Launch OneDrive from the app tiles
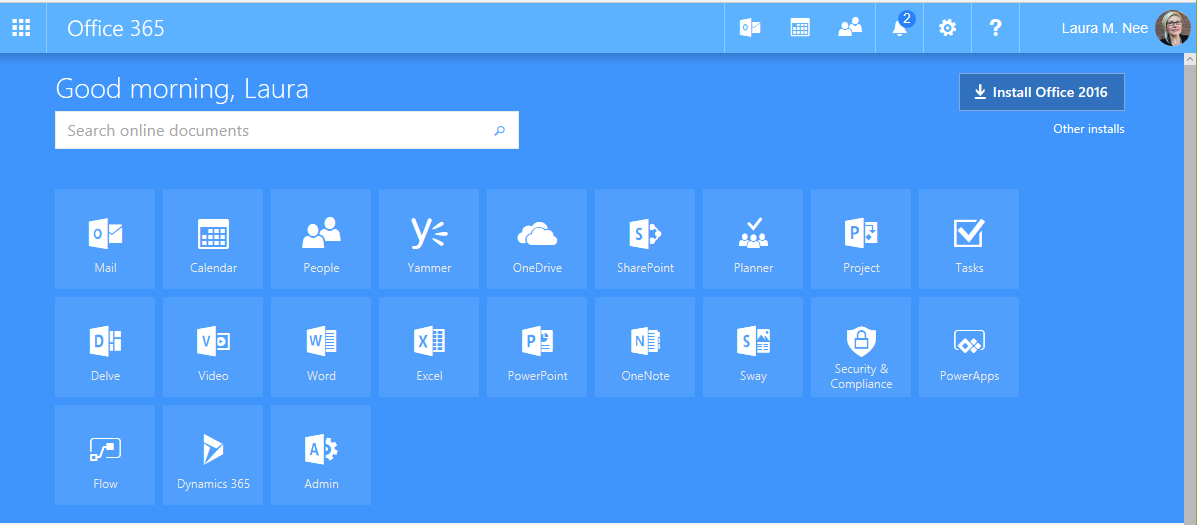This screenshot has height=525, width=1197. [x=537, y=239]
